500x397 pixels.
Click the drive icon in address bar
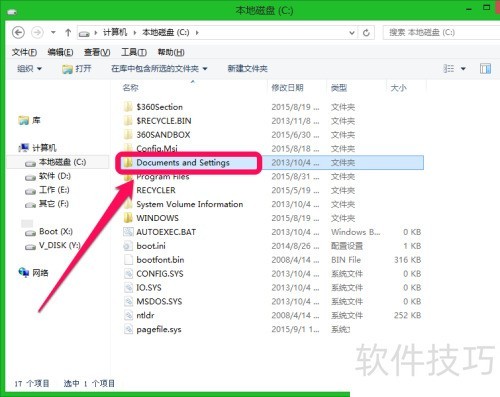pos(84,33)
